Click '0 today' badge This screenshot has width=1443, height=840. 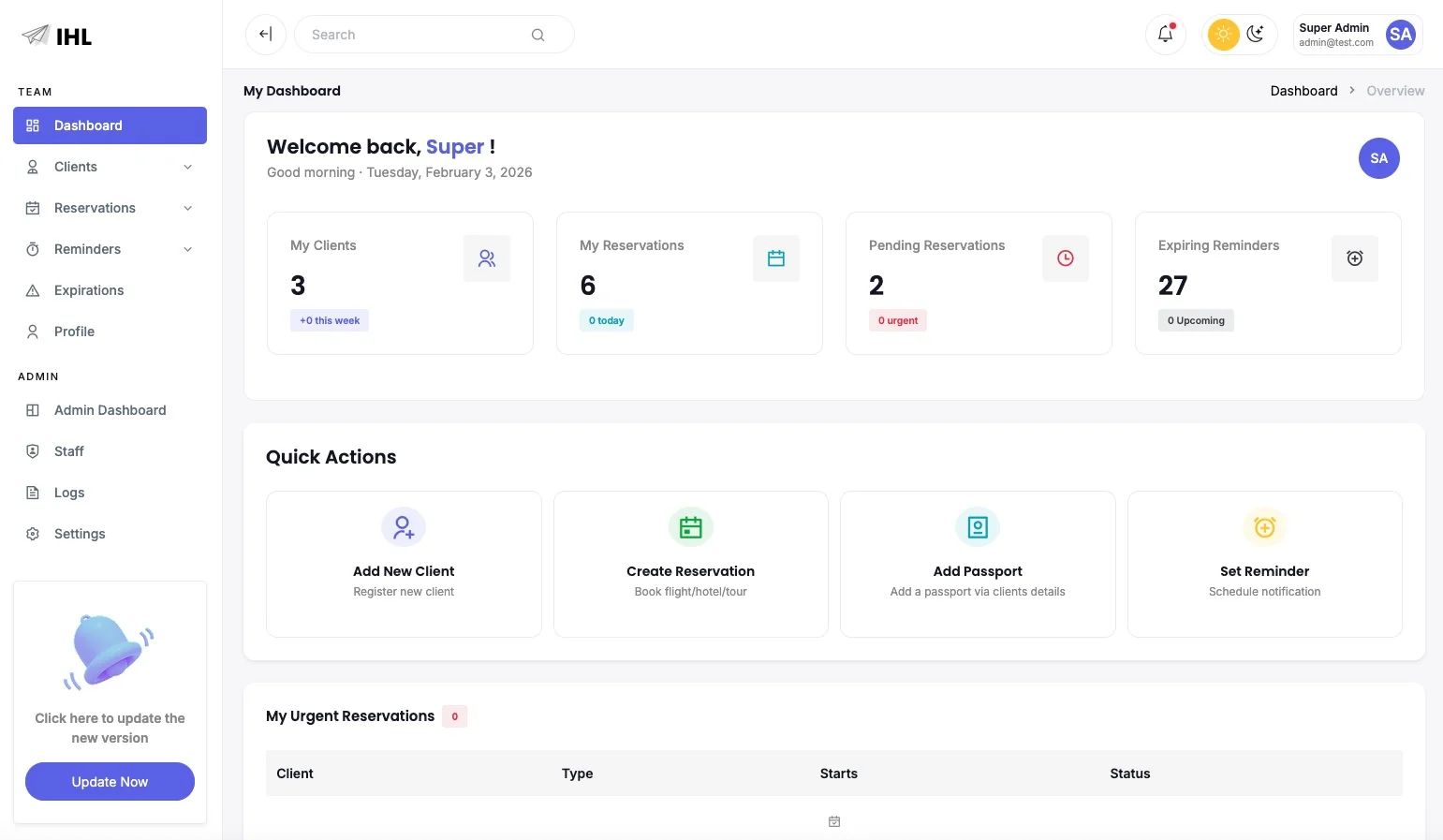(607, 320)
